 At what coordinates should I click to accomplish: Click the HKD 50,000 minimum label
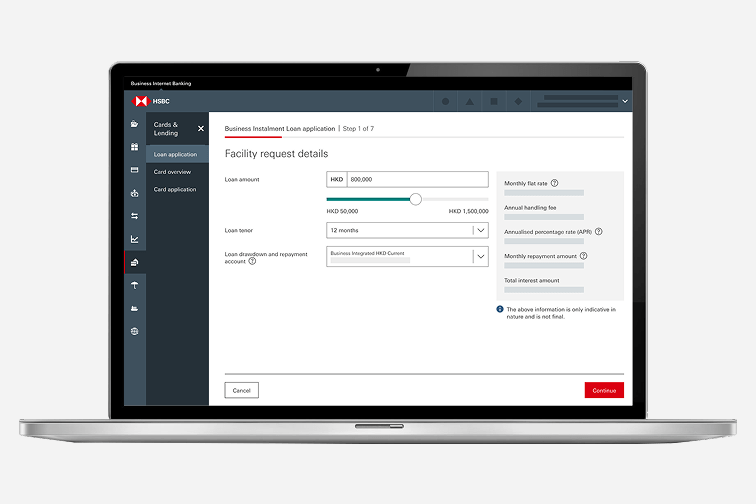342,211
